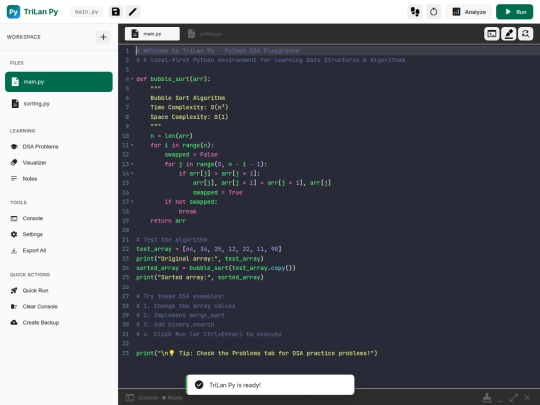Click the Console label in bottom bar
Viewport: 540px width, 405px height.
(148, 398)
